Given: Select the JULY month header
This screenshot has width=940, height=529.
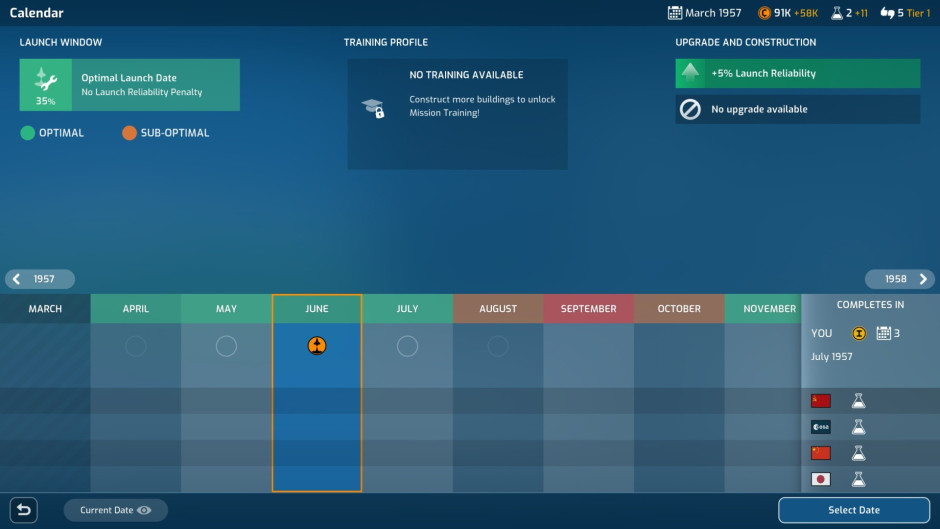Looking at the screenshot, I should [x=407, y=309].
